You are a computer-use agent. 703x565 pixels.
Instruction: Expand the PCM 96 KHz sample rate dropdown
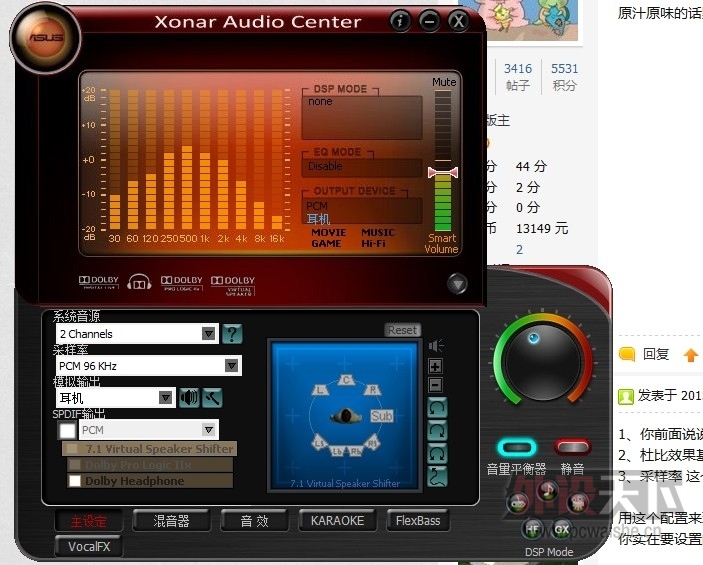232,366
